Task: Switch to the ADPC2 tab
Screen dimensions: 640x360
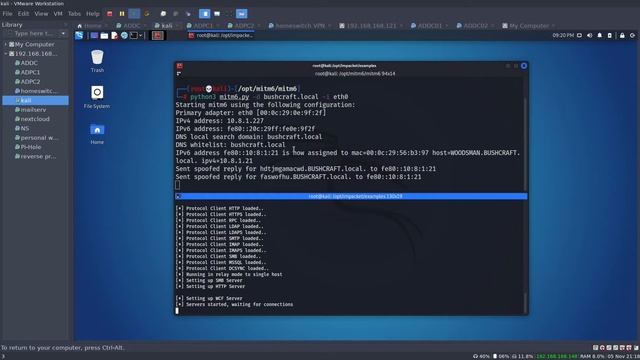Action: [x=244, y=26]
